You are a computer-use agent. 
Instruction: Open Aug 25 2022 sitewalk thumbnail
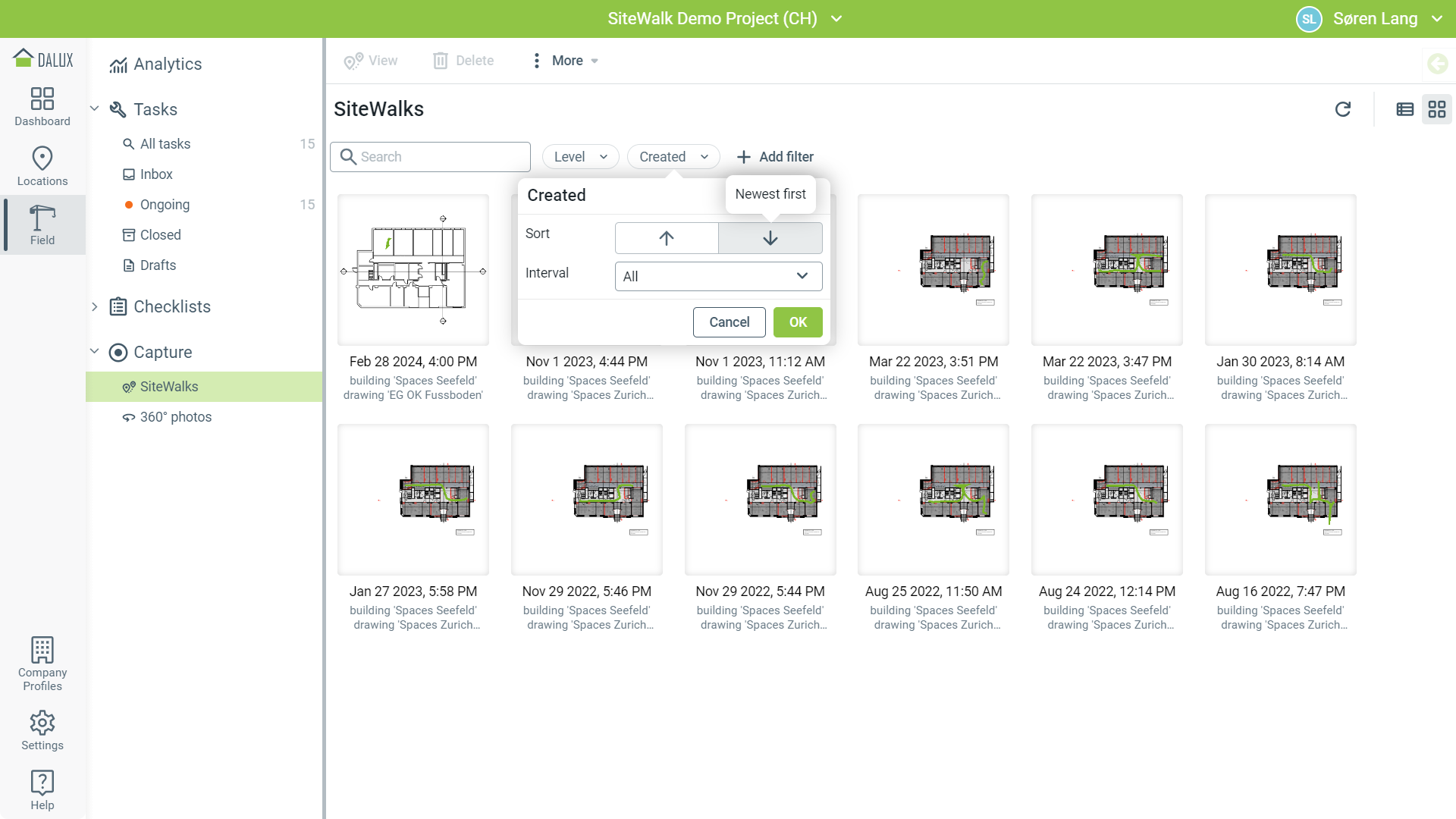(934, 500)
